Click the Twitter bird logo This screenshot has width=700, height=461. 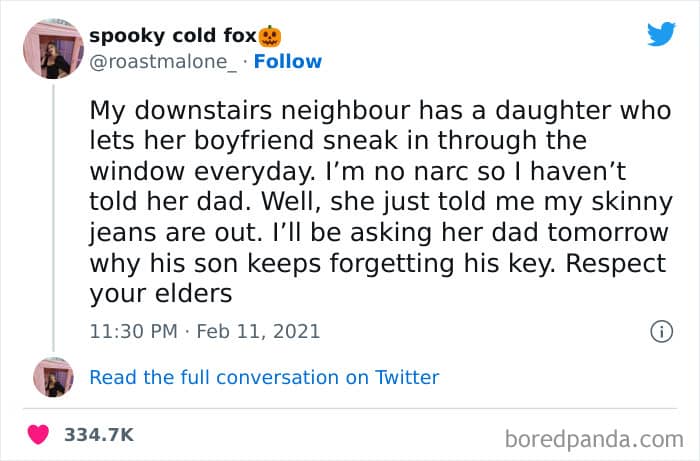tap(661, 33)
